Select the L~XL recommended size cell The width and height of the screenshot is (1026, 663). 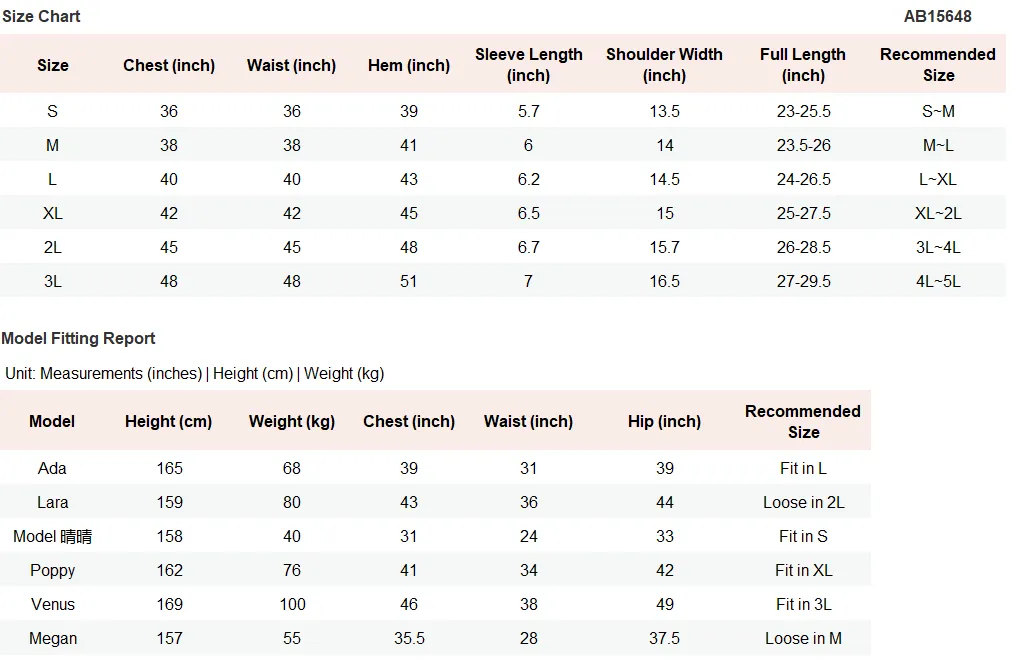(x=938, y=179)
